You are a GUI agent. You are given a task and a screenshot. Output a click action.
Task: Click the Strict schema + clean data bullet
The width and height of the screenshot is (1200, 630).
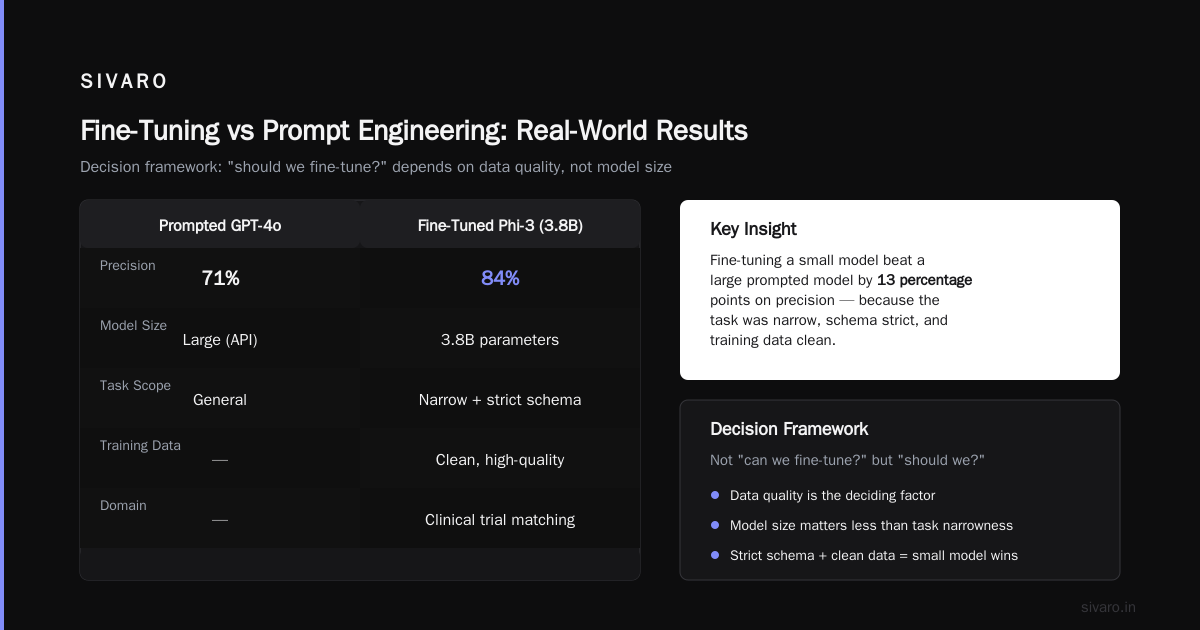point(874,555)
